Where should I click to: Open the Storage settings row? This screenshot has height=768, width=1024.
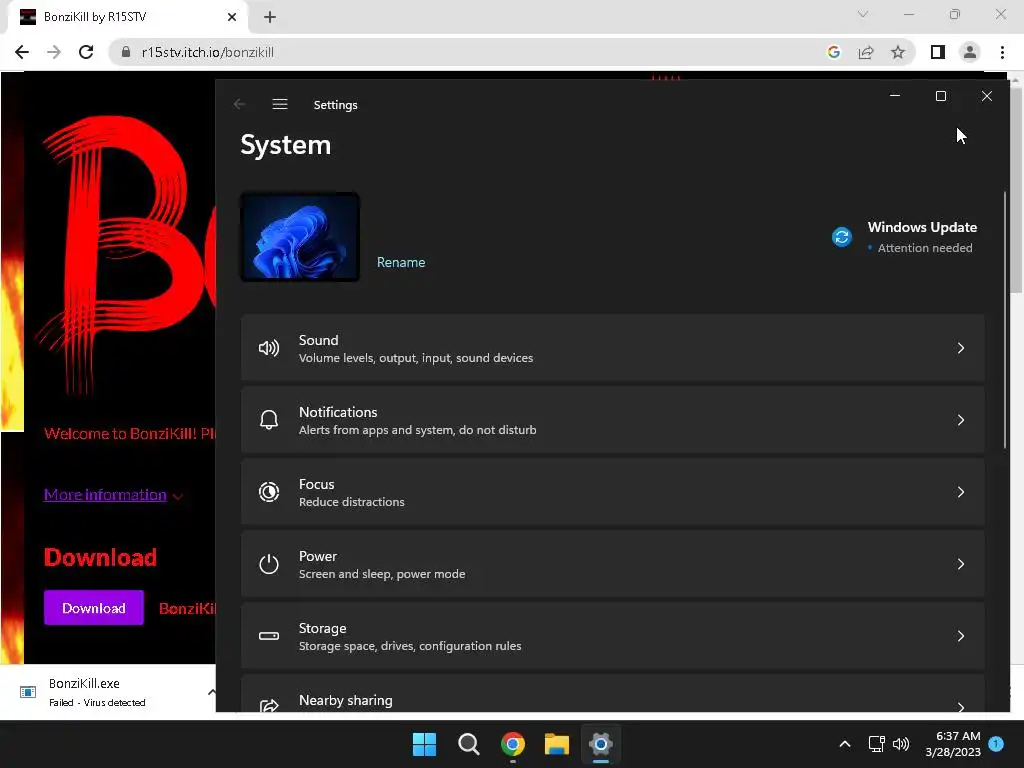click(613, 635)
